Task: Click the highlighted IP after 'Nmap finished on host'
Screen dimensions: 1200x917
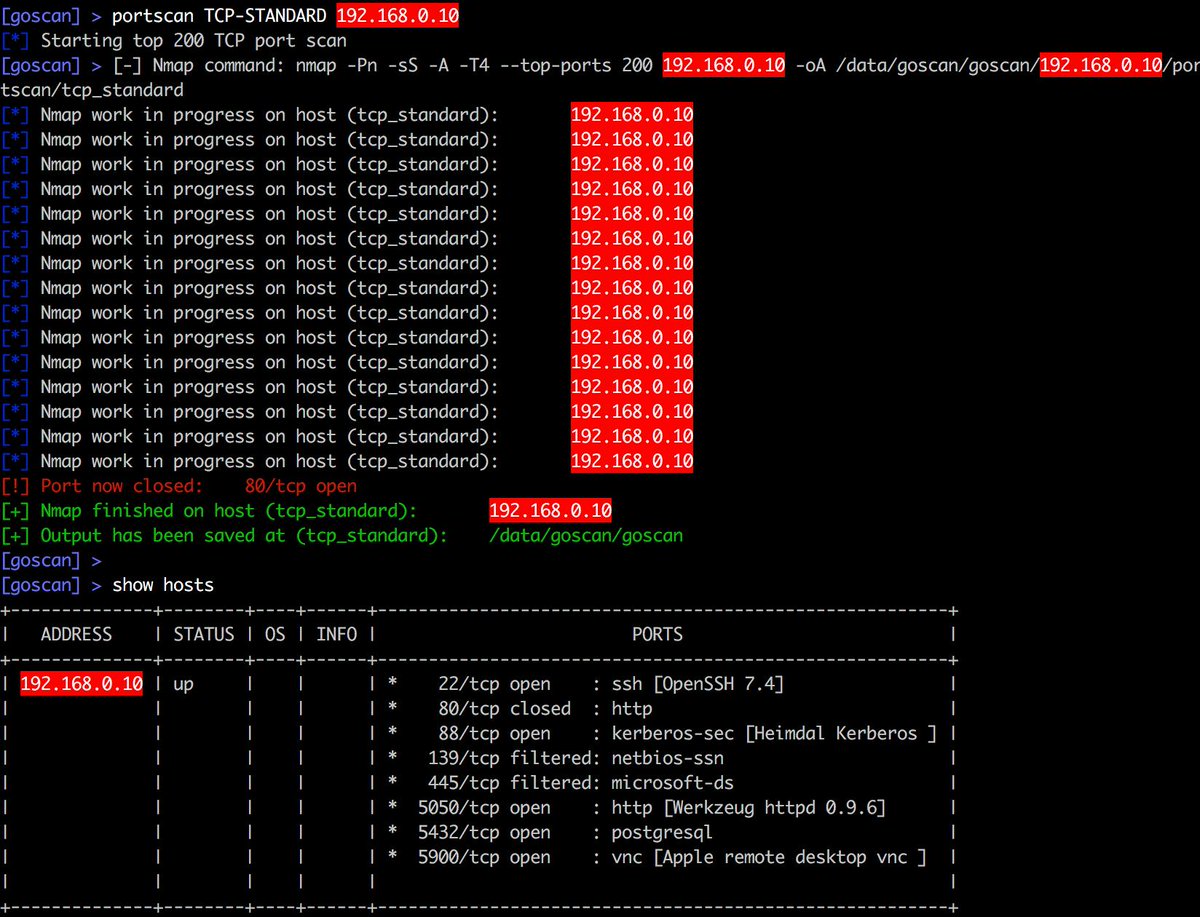Action: (x=550, y=511)
